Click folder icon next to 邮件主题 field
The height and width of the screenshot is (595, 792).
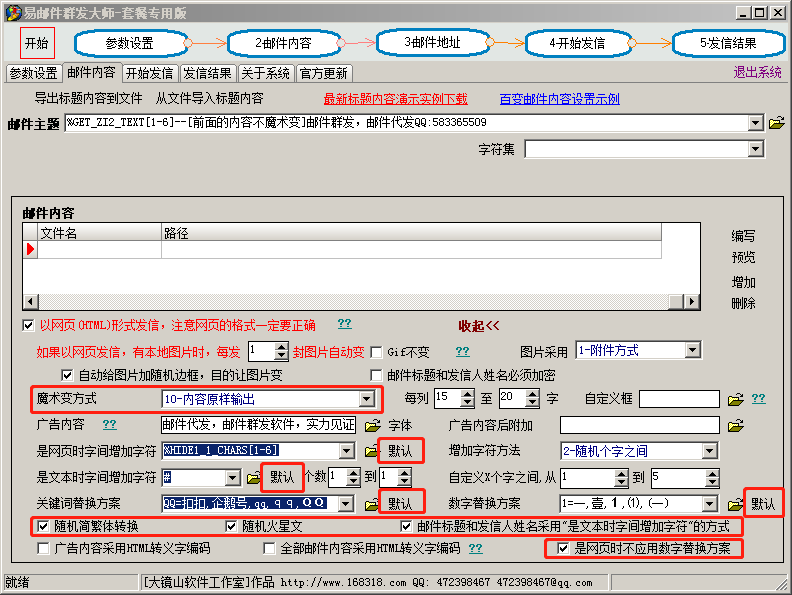[x=776, y=123]
